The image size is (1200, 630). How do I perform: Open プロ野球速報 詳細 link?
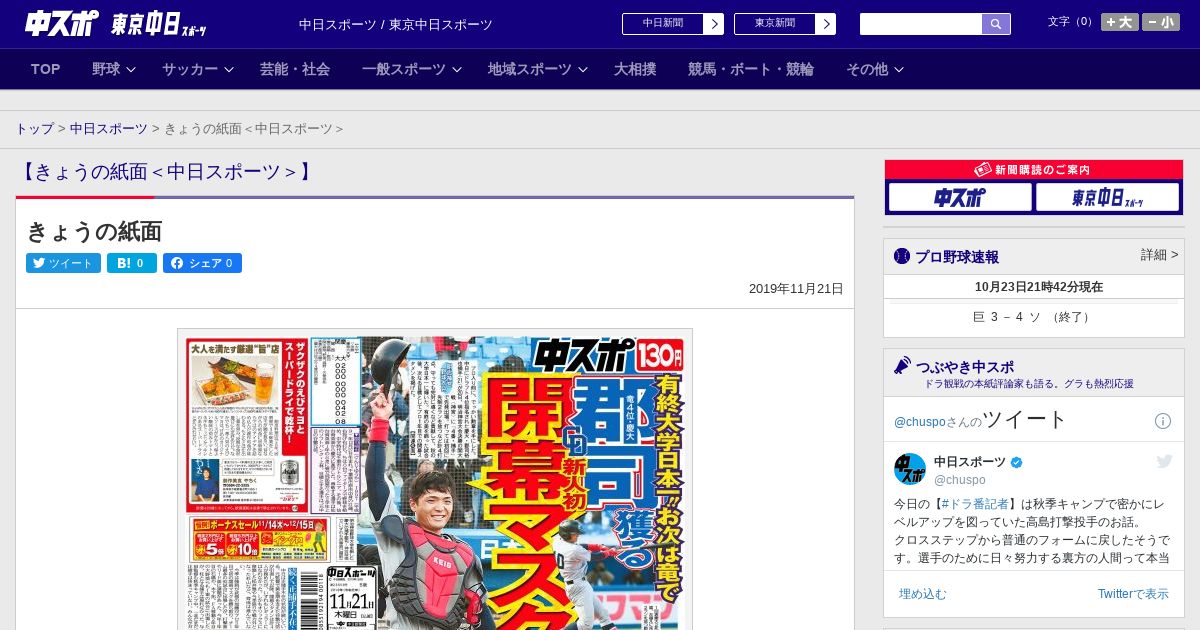(x=1159, y=255)
